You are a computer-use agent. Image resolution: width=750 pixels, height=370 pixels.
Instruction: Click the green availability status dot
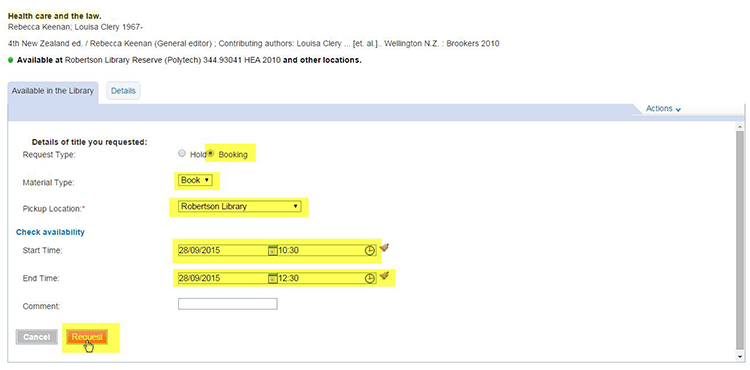[11, 60]
